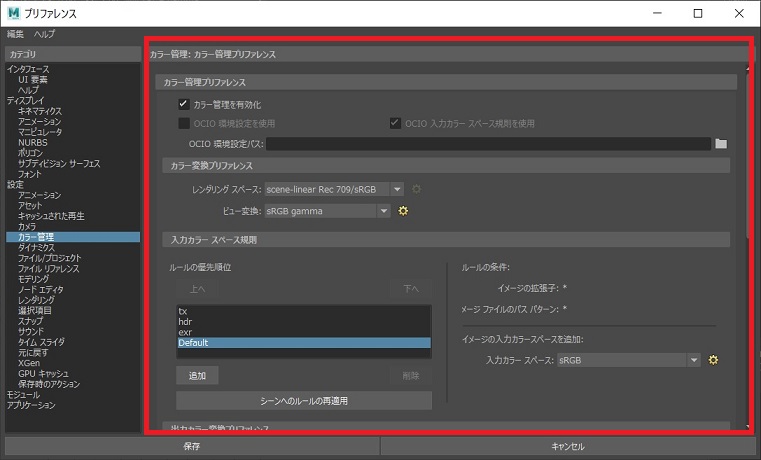This screenshot has height=460, width=761.
Task: Select レンダリング category
Action: coord(36,300)
